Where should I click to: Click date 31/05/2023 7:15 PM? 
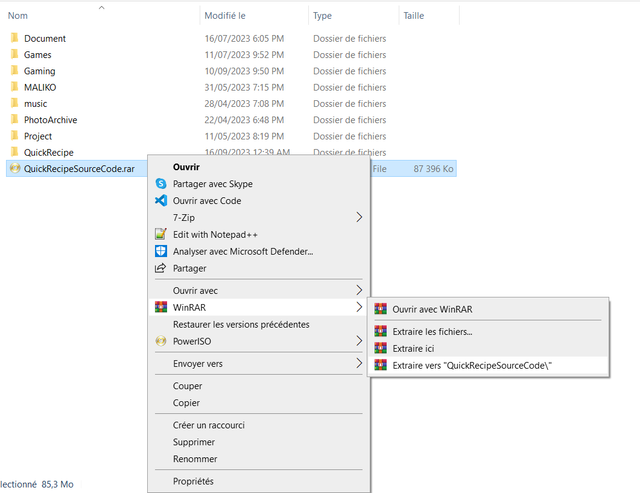click(x=244, y=87)
